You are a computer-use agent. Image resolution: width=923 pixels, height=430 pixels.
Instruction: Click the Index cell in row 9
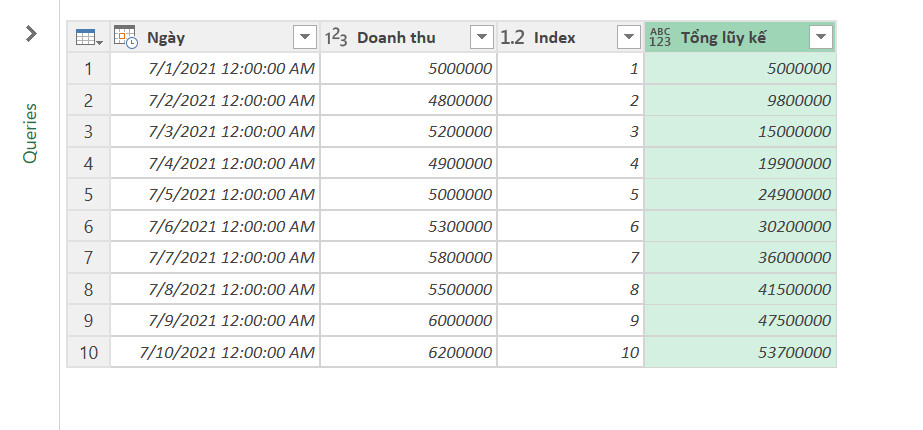point(570,320)
